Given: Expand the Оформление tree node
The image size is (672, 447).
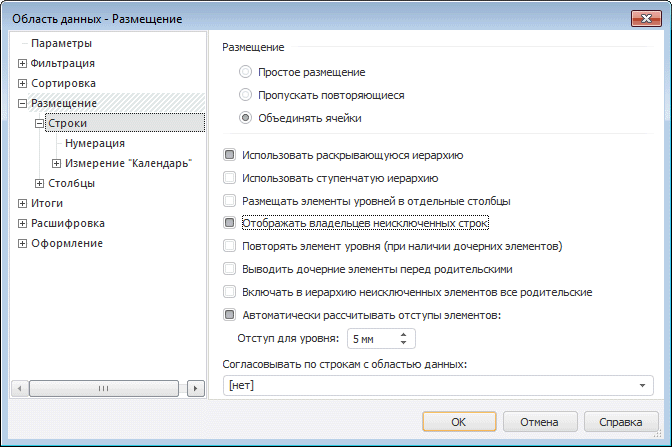Looking at the screenshot, I should tap(22, 243).
